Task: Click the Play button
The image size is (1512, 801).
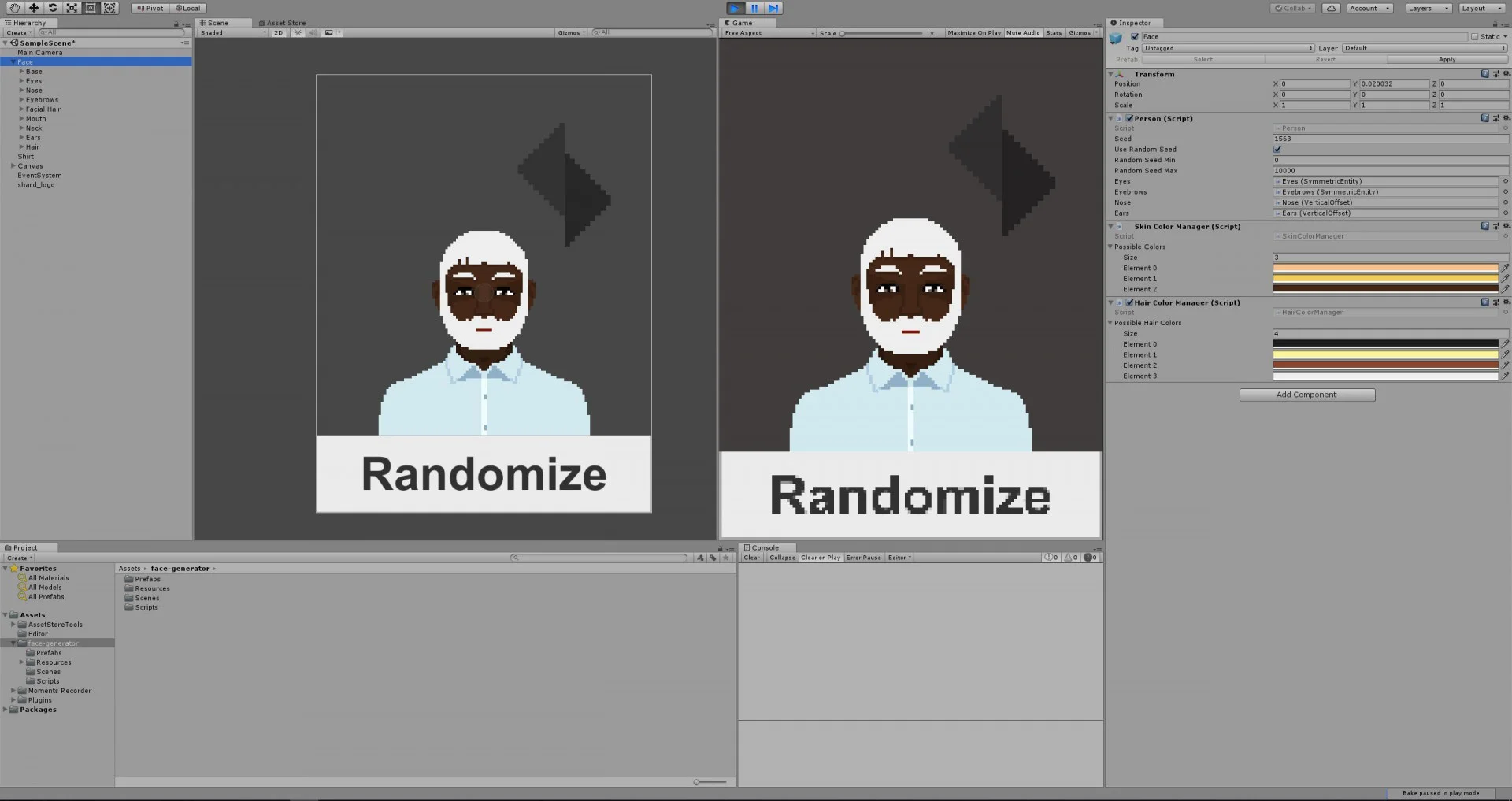Action: (735, 8)
